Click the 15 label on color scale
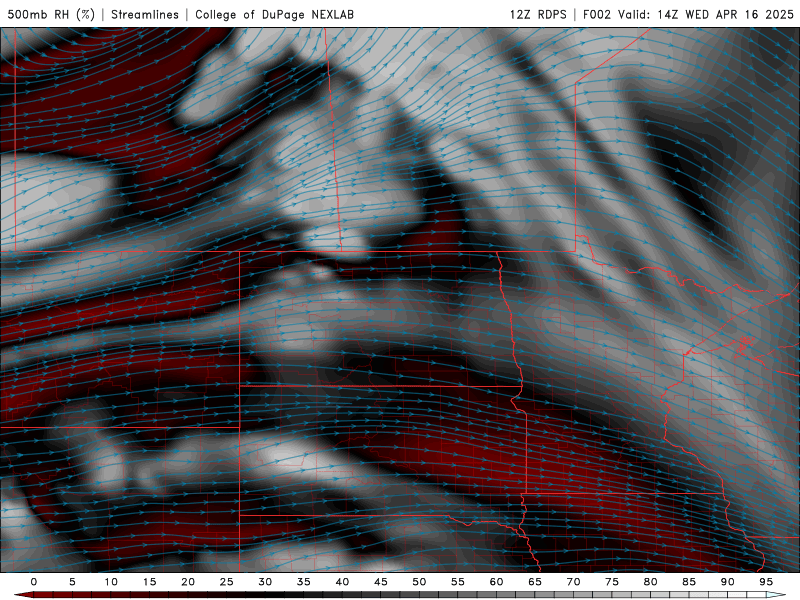800x600 pixels. [x=149, y=582]
